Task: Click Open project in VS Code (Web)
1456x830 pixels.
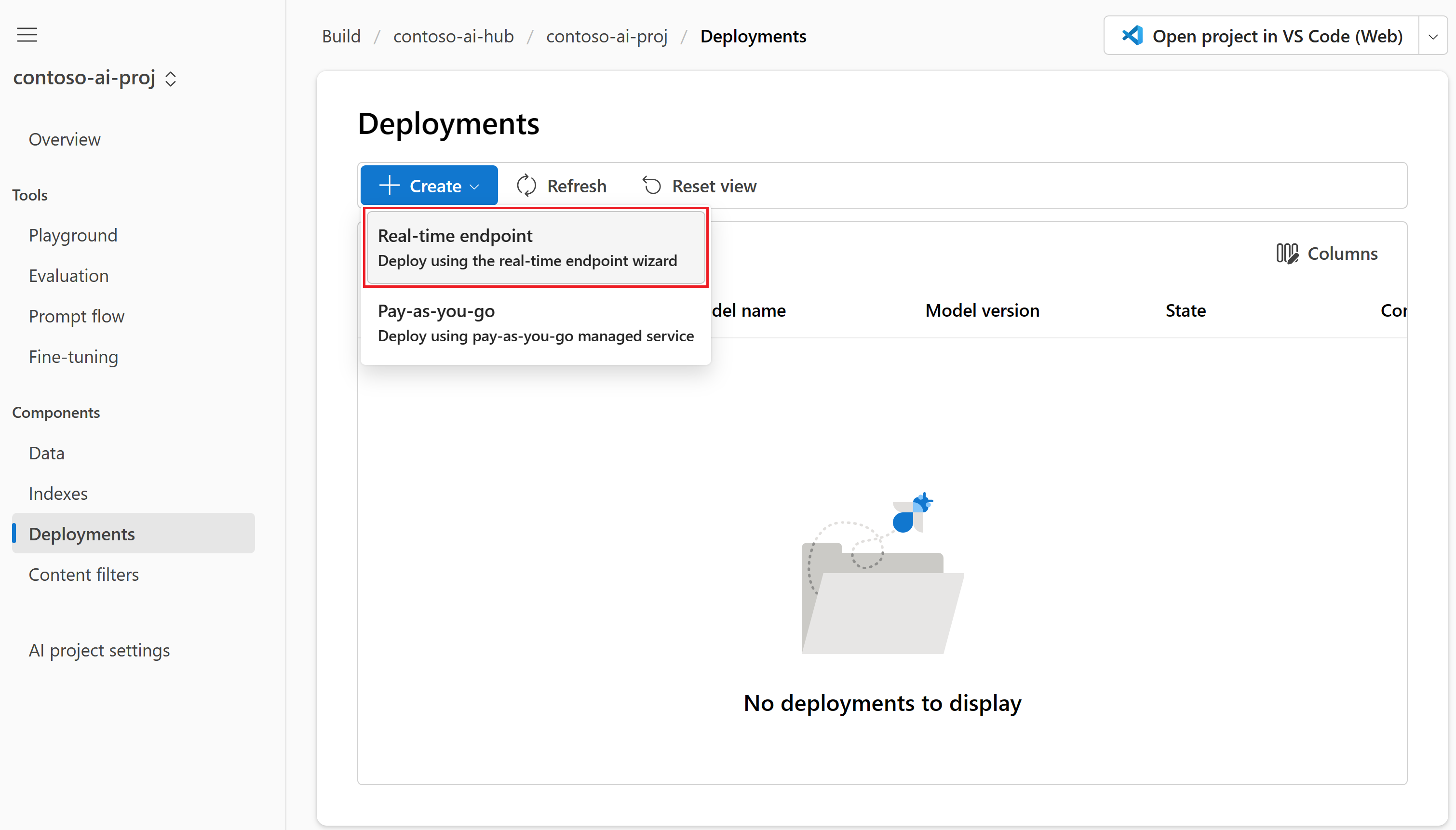Action: 1261,35
